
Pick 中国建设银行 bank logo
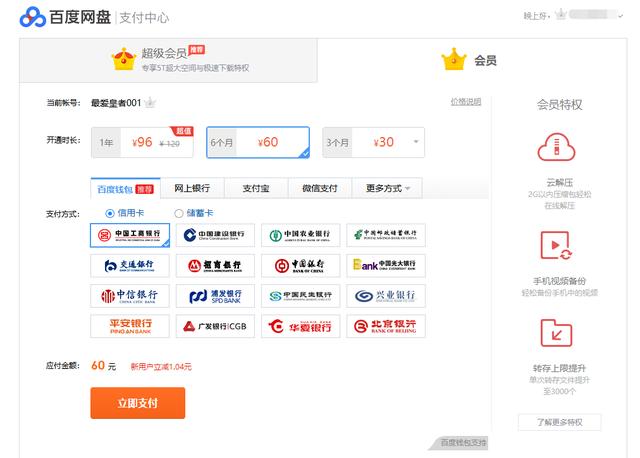click(215, 235)
